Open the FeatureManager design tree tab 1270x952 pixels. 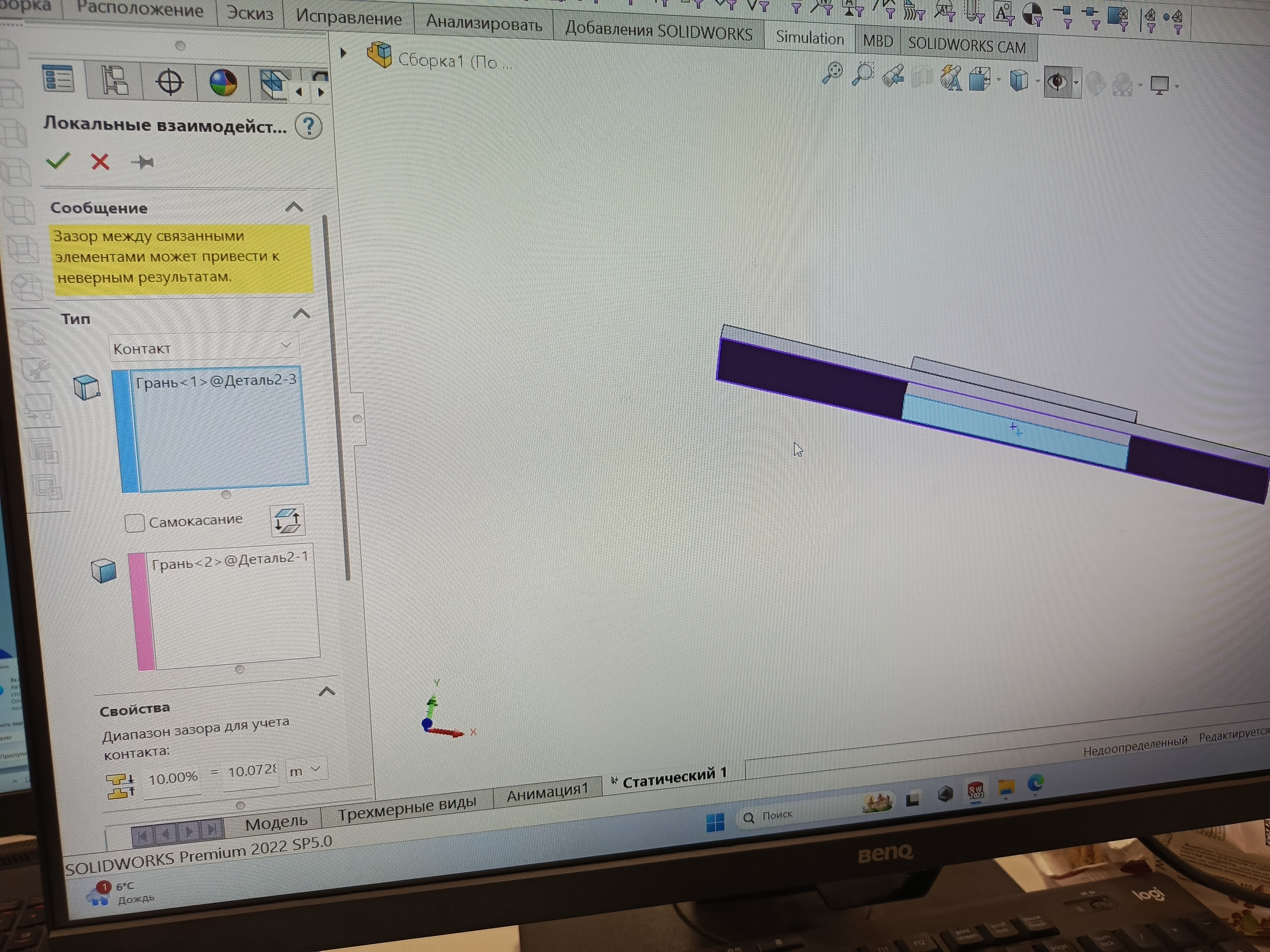tap(58, 79)
